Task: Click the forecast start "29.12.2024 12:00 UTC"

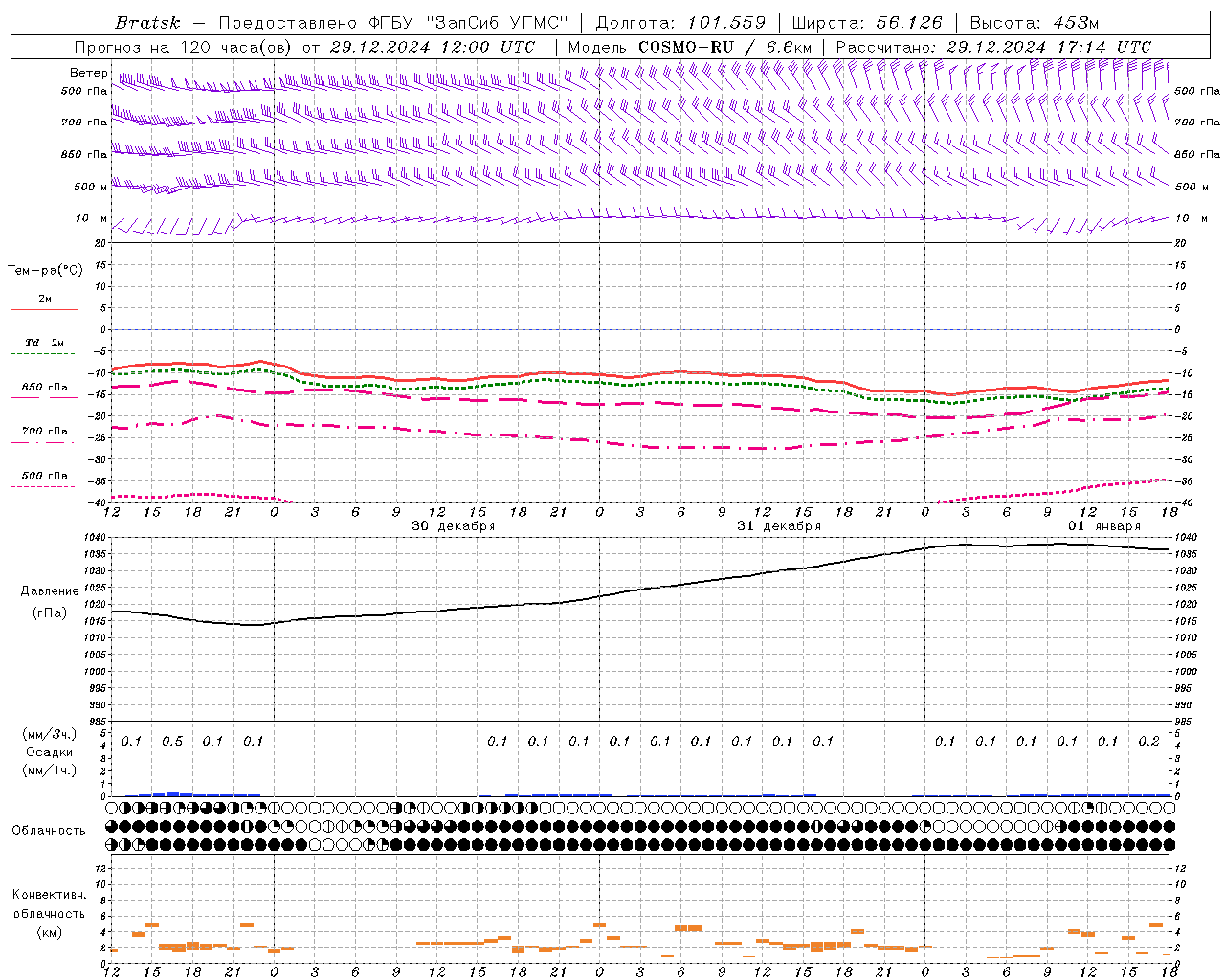Action: [x=433, y=47]
